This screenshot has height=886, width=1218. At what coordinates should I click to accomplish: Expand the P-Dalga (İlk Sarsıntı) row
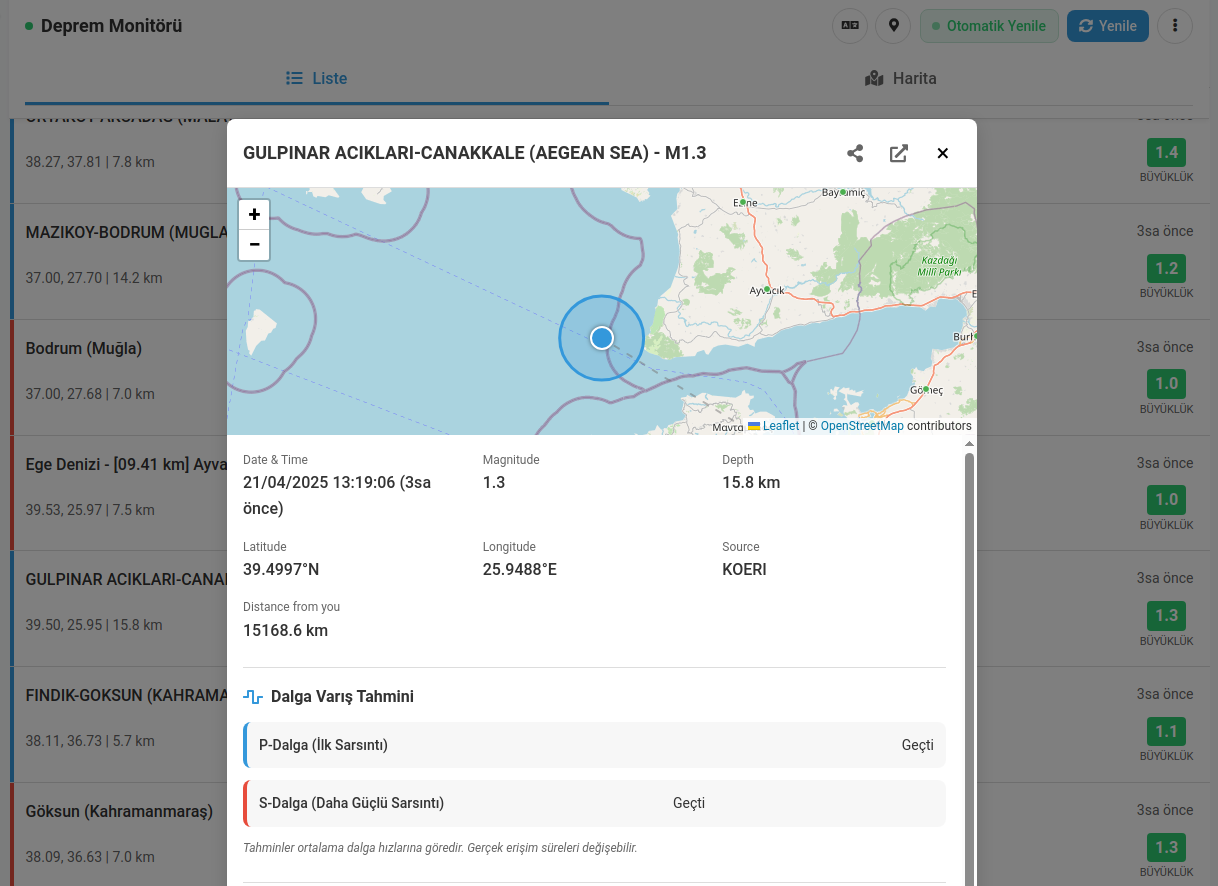point(594,745)
